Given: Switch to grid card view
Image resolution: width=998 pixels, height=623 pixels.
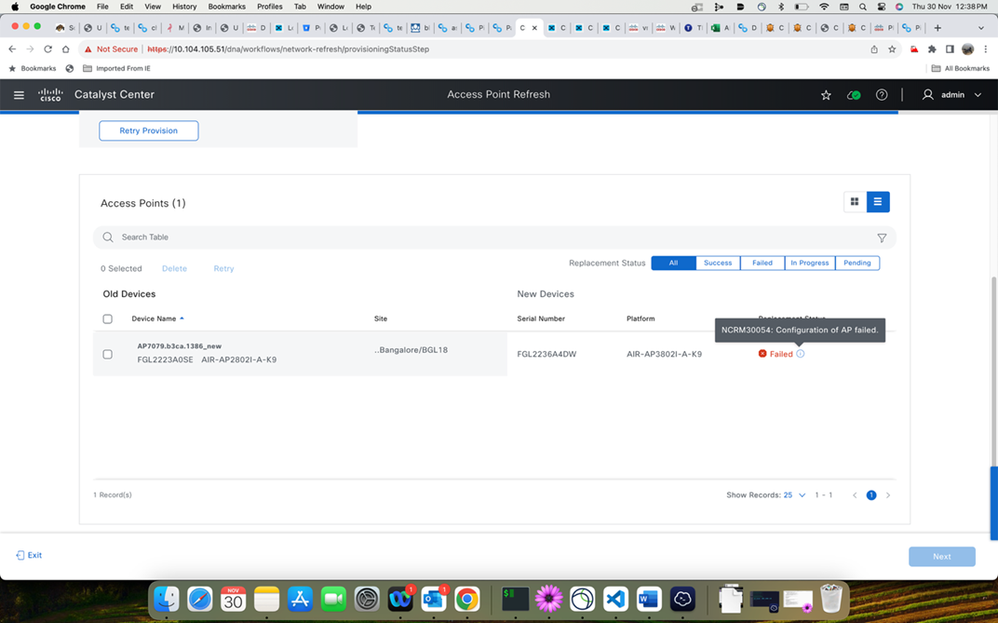Looking at the screenshot, I should (x=855, y=202).
